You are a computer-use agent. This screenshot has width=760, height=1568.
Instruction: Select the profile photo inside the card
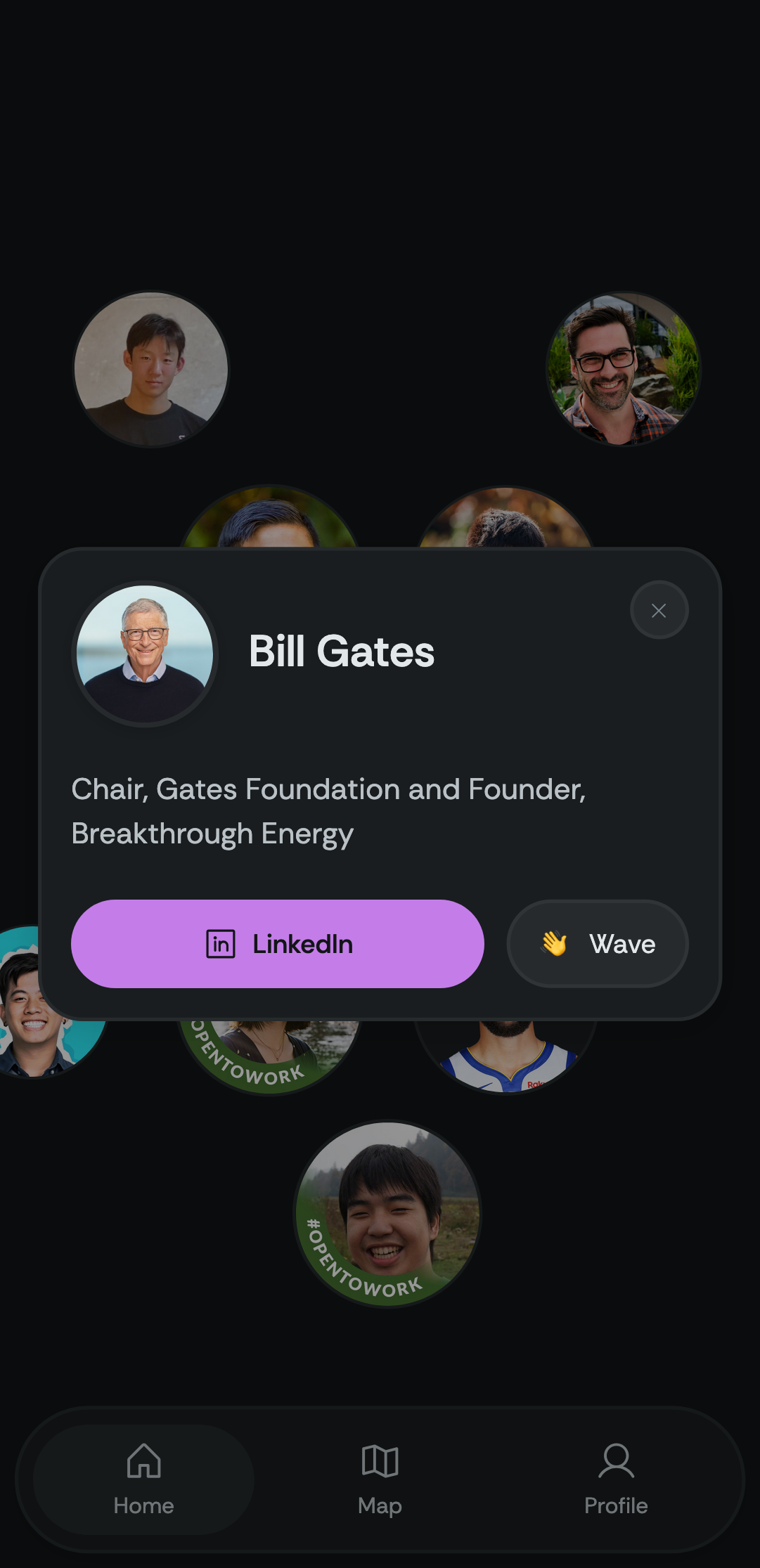tap(145, 654)
